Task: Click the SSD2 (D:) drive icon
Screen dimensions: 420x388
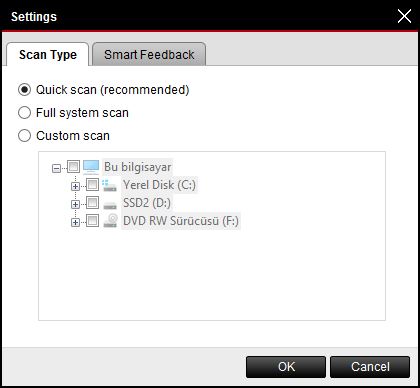Action: pos(110,205)
